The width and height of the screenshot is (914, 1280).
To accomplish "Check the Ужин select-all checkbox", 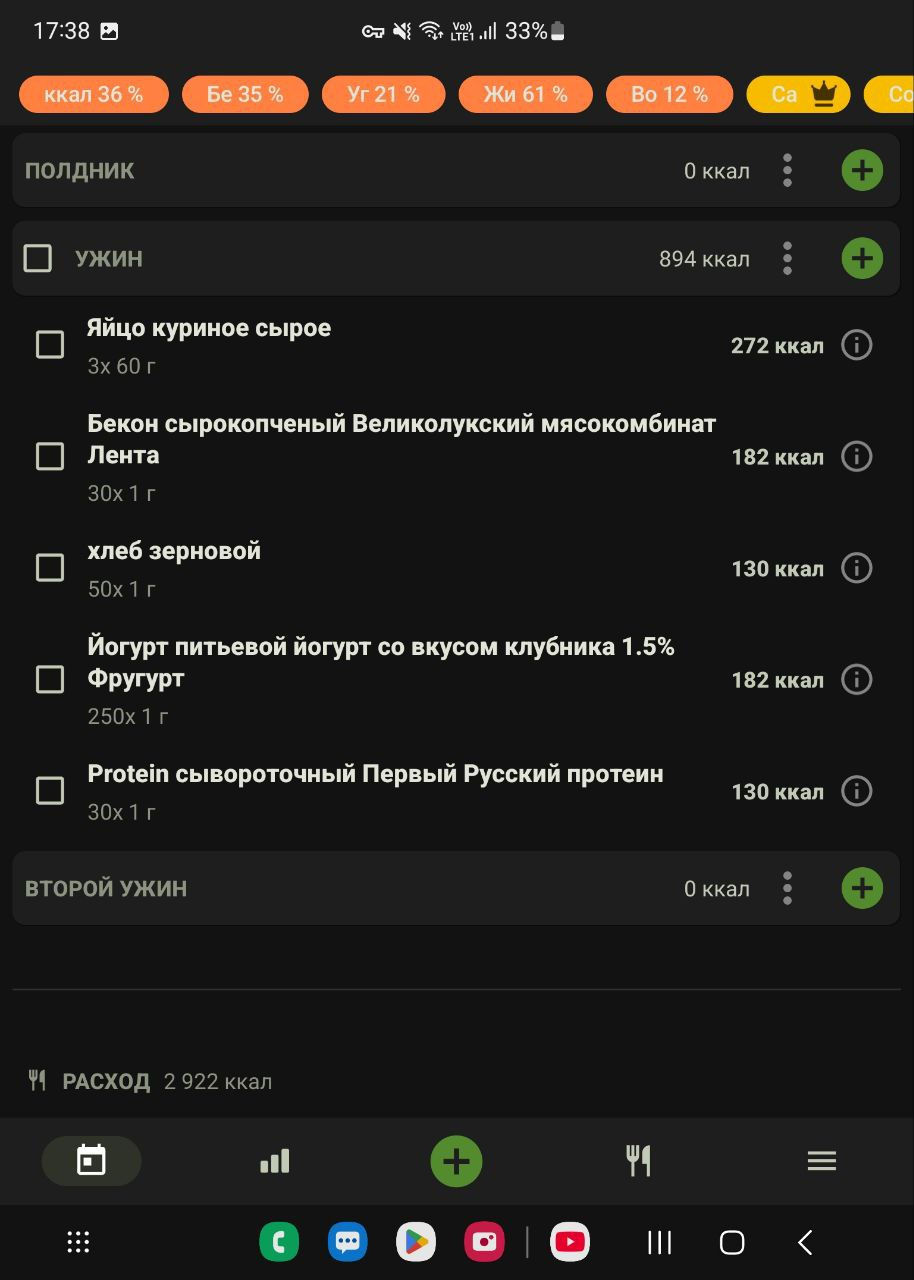I will click(x=38, y=259).
